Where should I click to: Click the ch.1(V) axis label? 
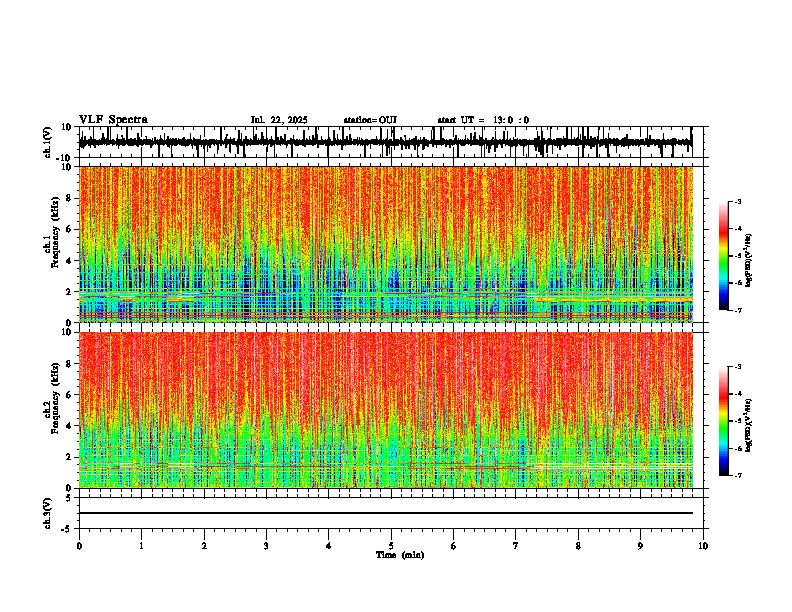click(47, 143)
